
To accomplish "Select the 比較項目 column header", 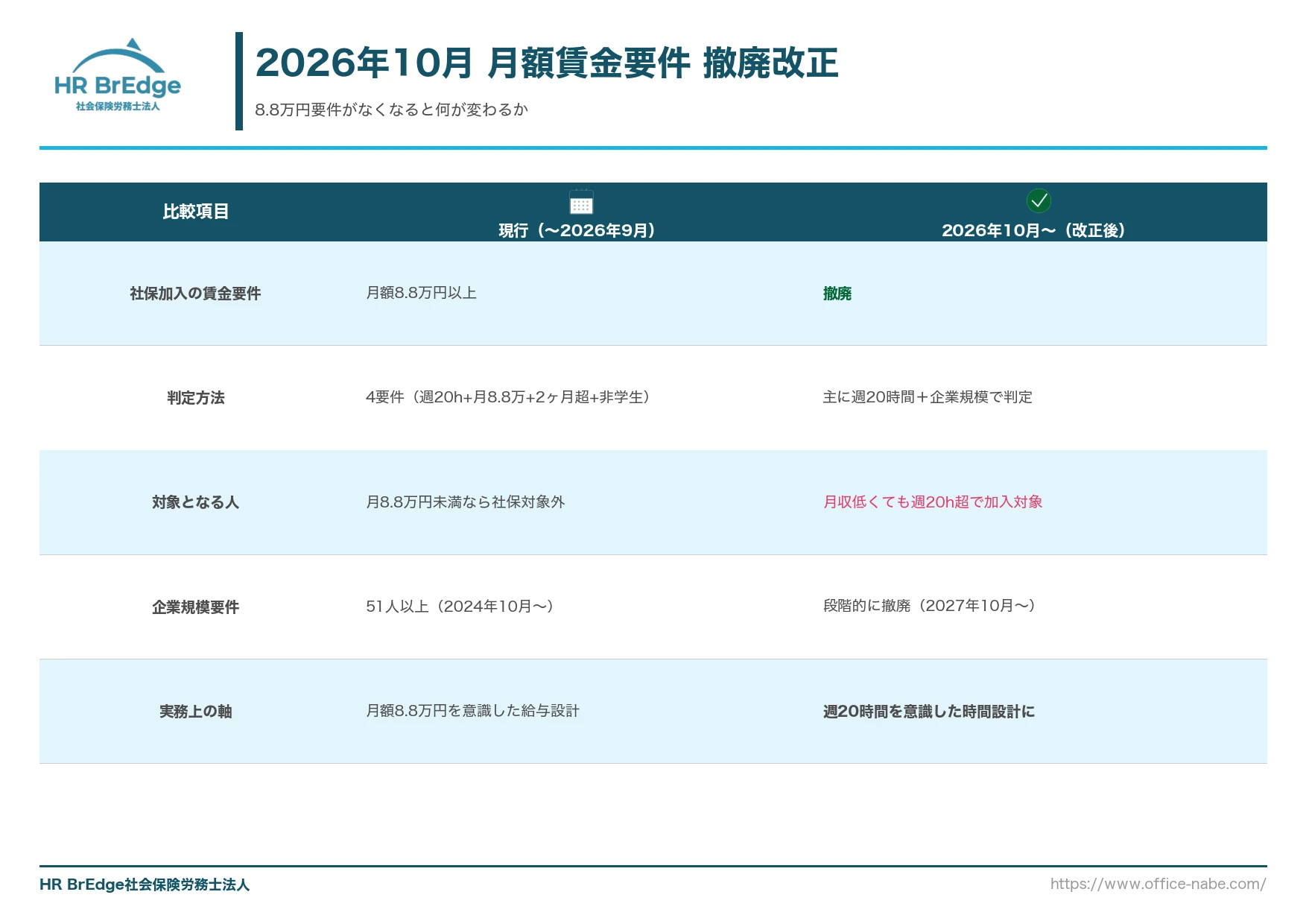I will pos(195,212).
